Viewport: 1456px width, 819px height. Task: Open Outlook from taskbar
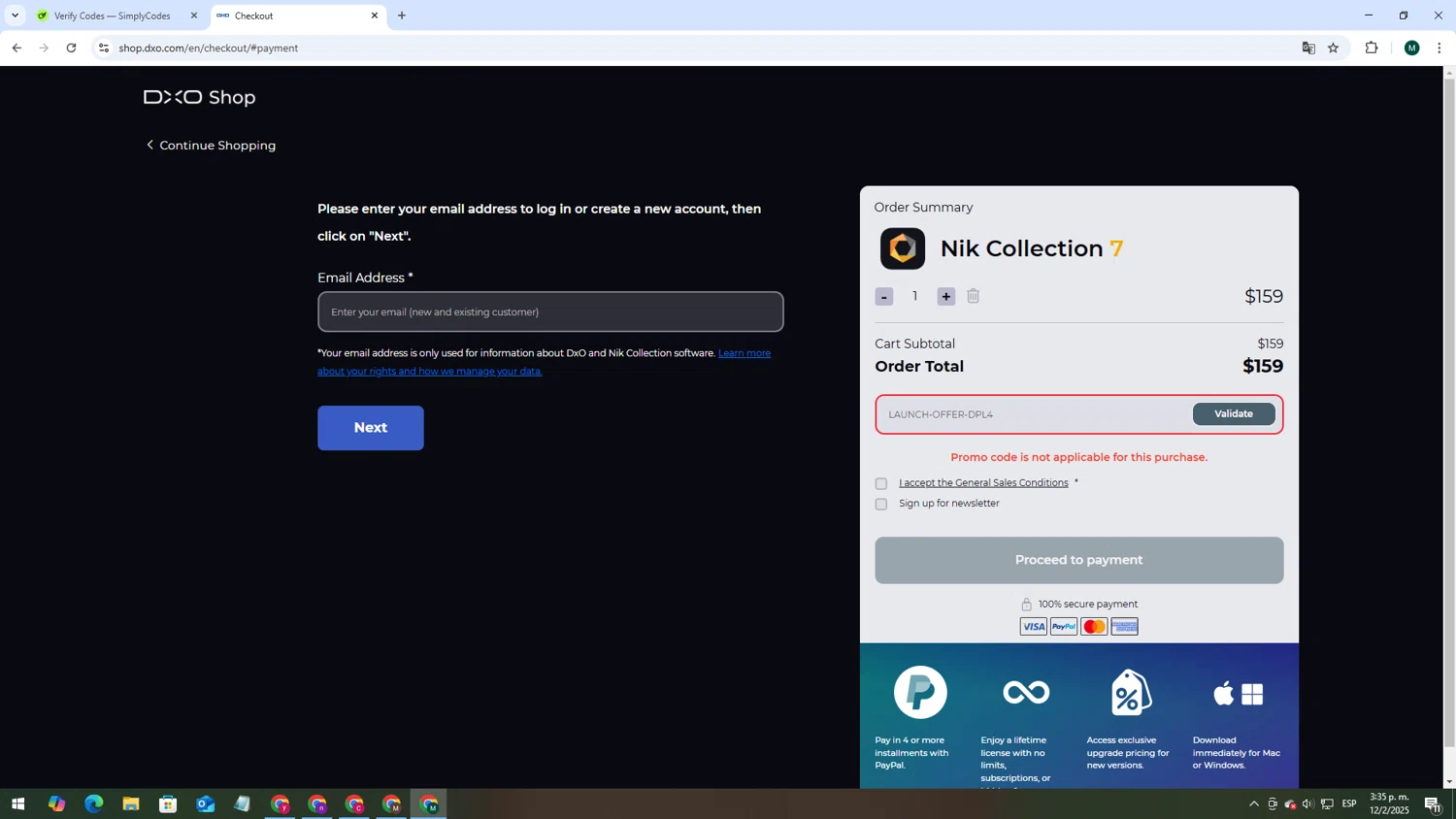pos(205,803)
